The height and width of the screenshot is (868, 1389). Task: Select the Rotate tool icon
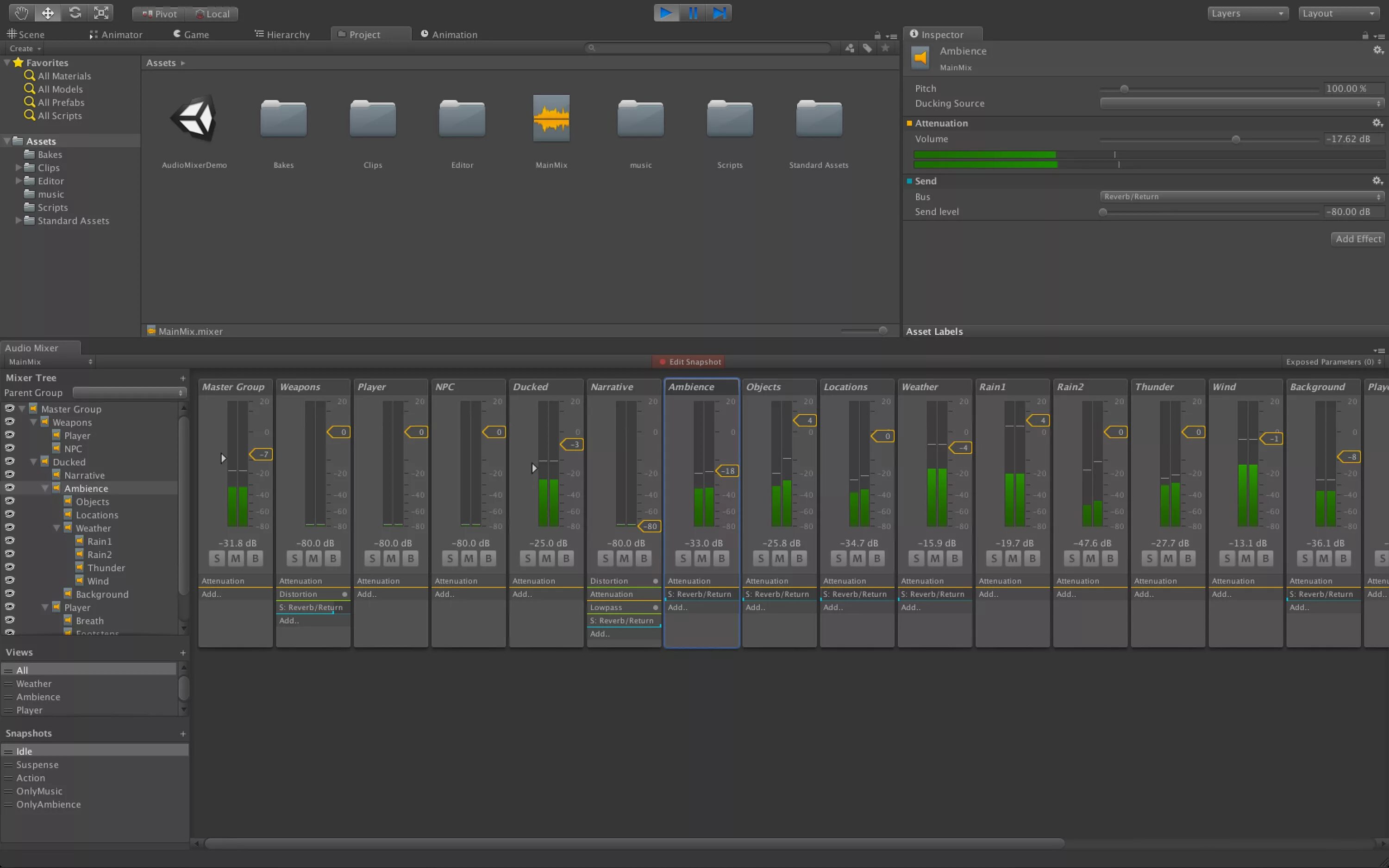tap(75, 12)
